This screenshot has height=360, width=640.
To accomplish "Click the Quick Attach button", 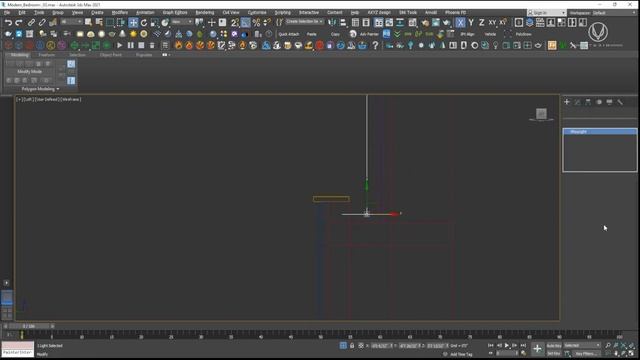I will point(289,34).
